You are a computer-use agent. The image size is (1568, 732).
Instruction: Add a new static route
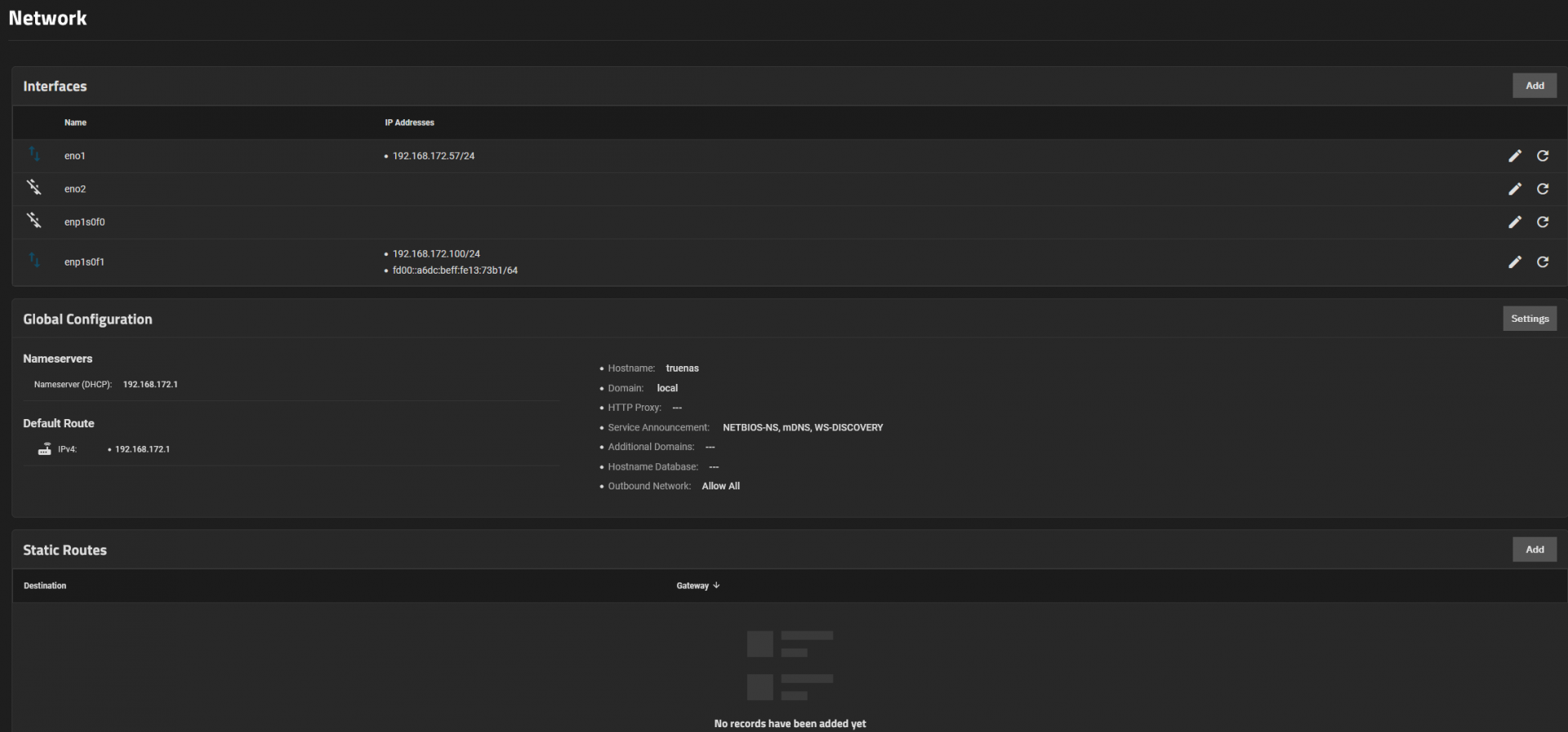pyautogui.click(x=1534, y=550)
